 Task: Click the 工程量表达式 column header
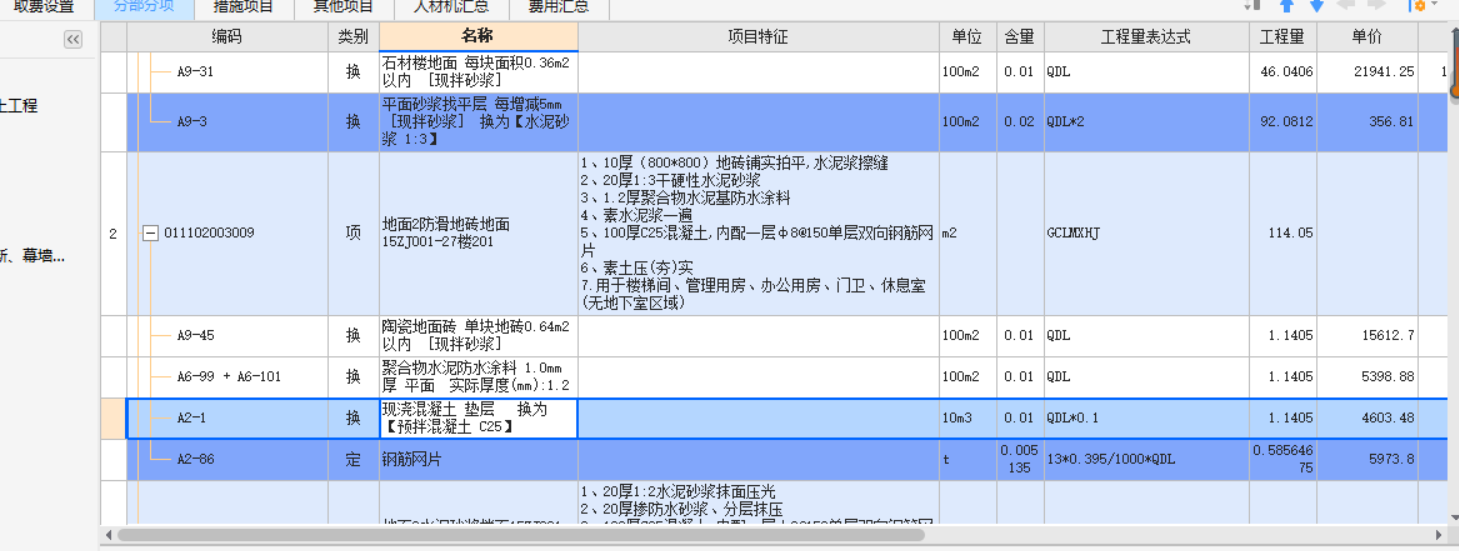1146,37
